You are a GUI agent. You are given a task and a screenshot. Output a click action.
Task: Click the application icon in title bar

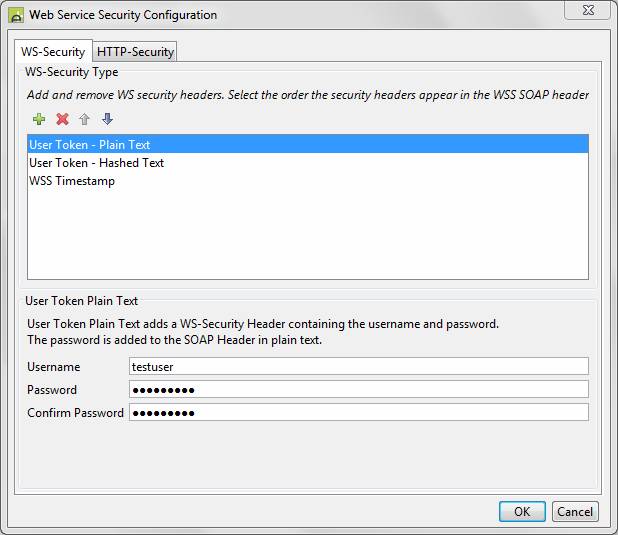(x=17, y=15)
